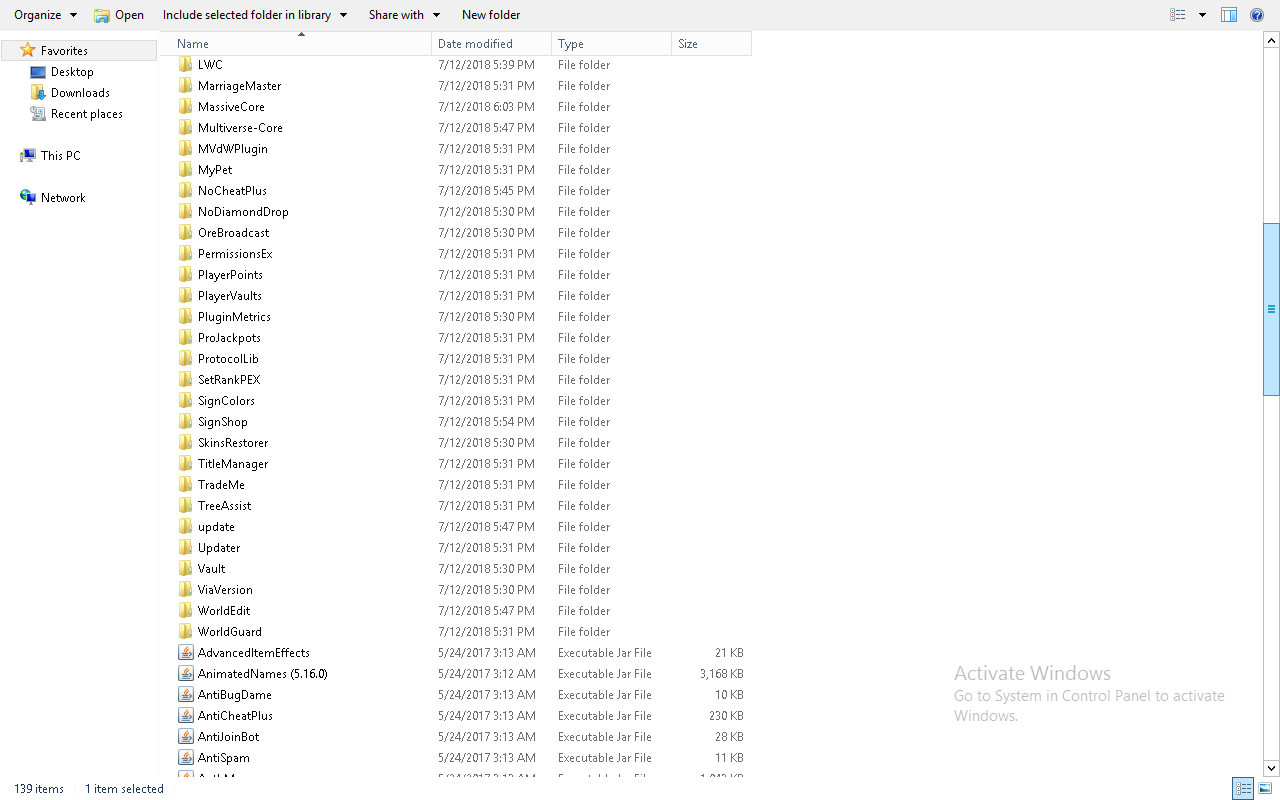The image size is (1280, 800).
Task: Select the MassiveCore folder icon
Action: click(x=186, y=107)
